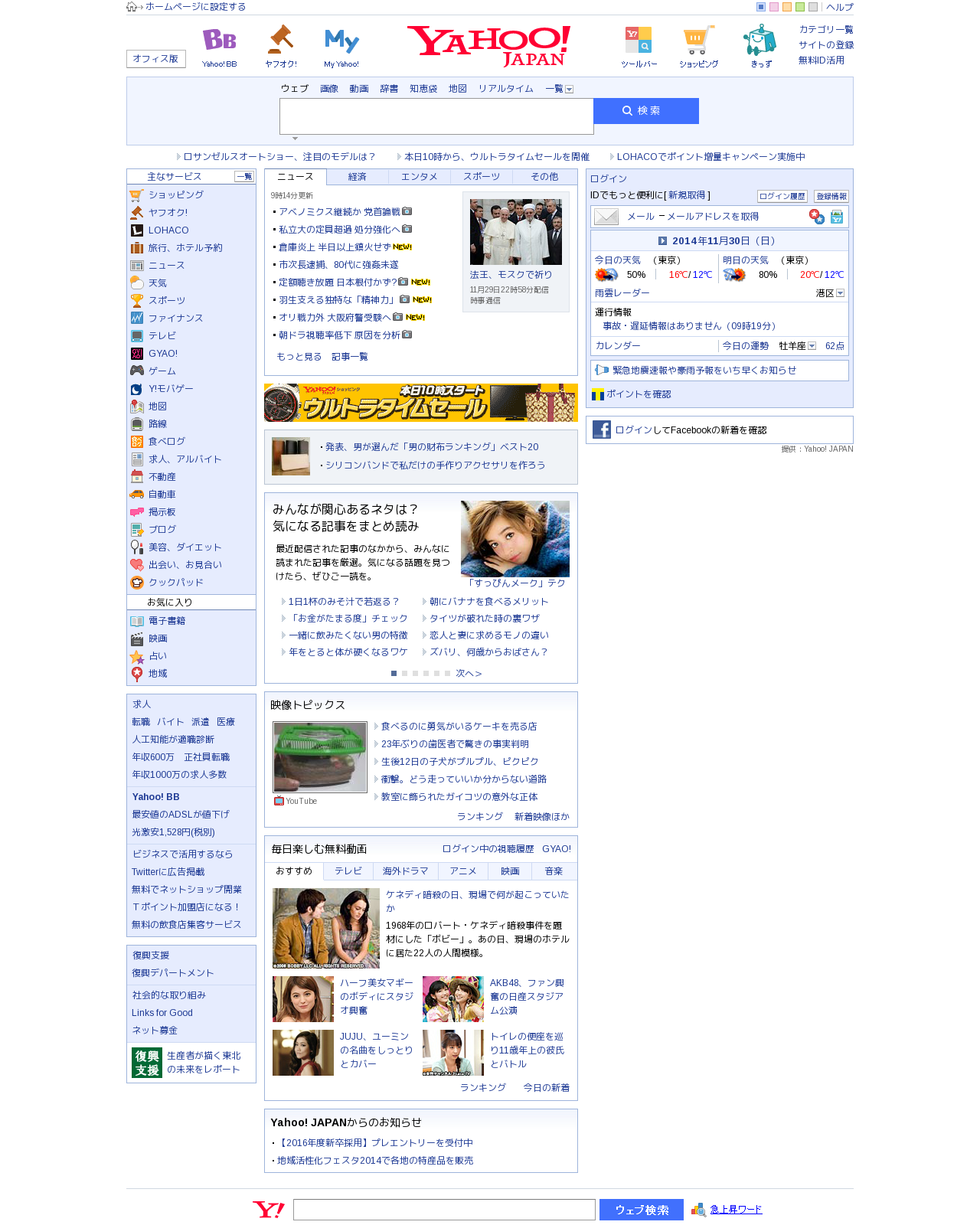
Task: Open the ウルトラタイムセール banner
Action: pyautogui.click(x=421, y=403)
